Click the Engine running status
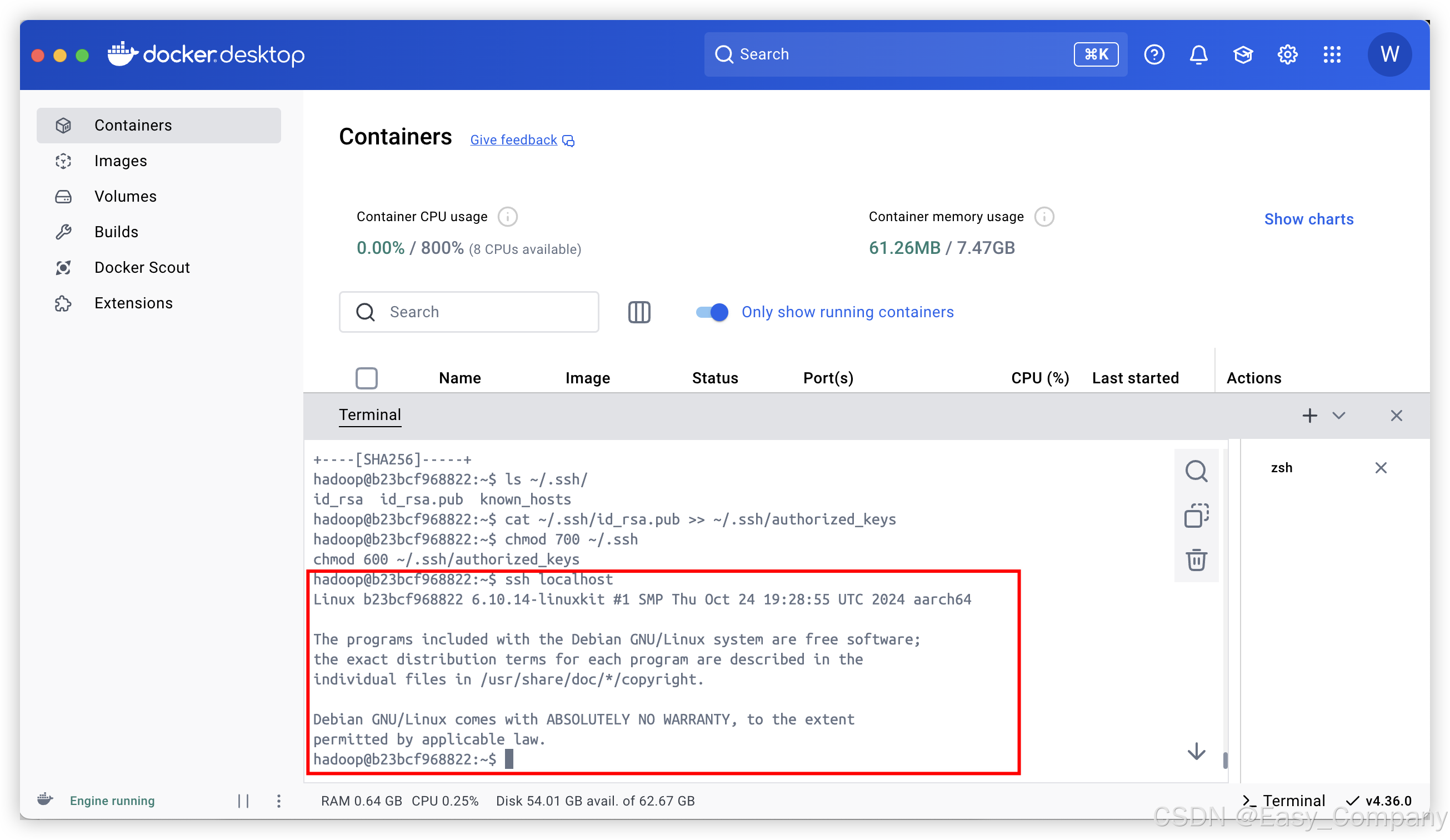This screenshot has width=1450, height=840. point(112,801)
